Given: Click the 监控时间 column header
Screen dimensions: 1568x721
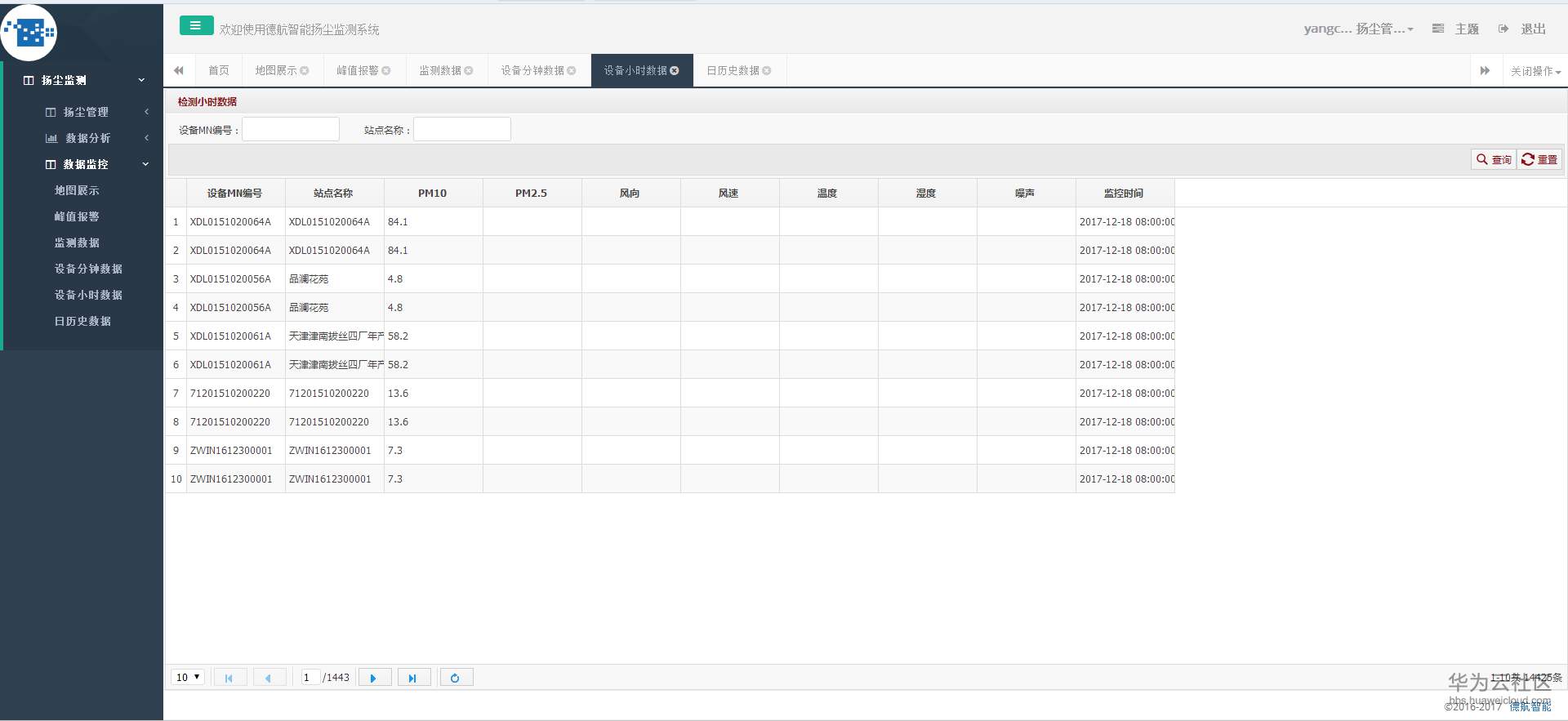Looking at the screenshot, I should click(x=1125, y=194).
